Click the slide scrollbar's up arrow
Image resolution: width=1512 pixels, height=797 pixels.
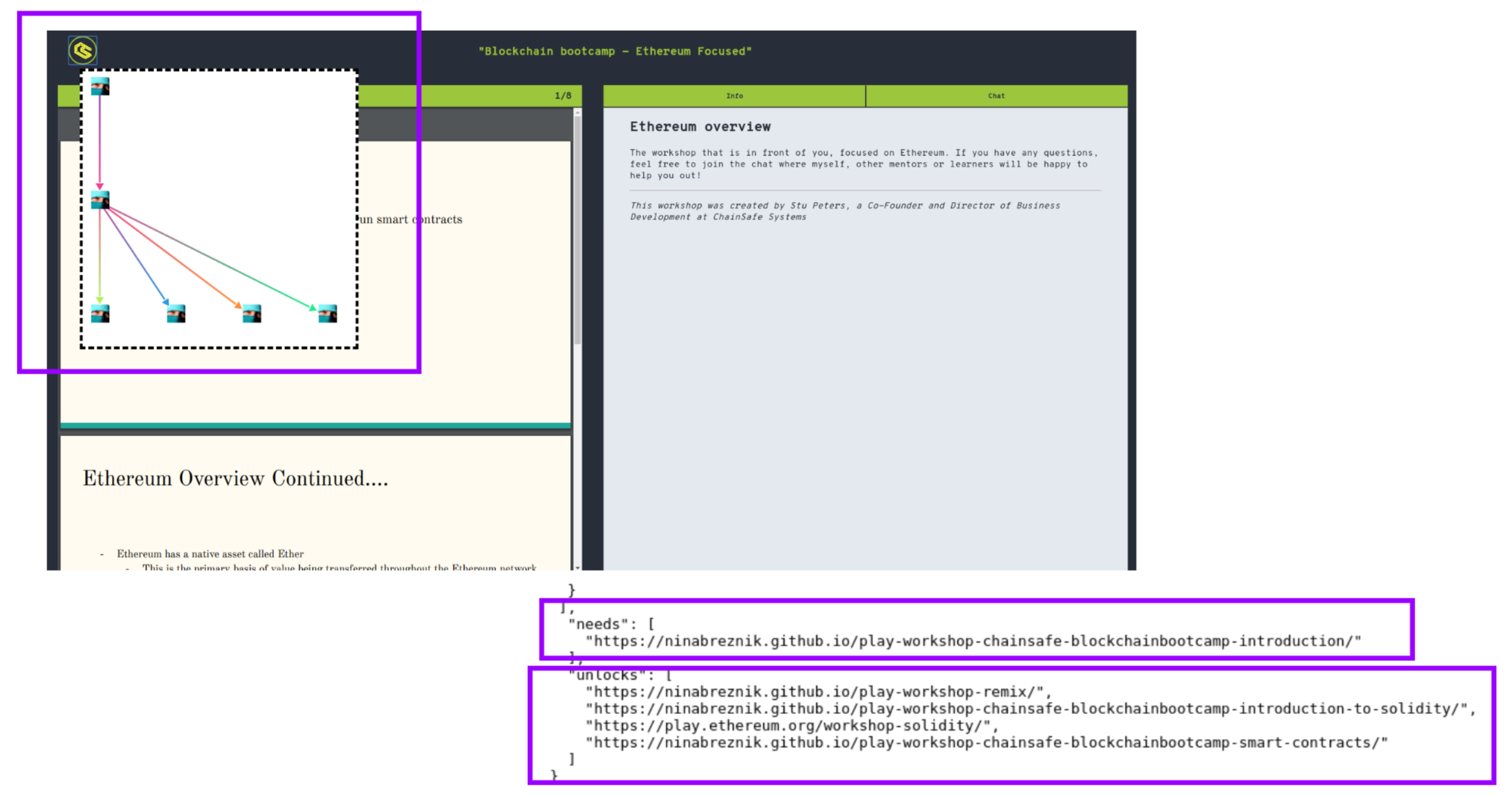pos(578,113)
